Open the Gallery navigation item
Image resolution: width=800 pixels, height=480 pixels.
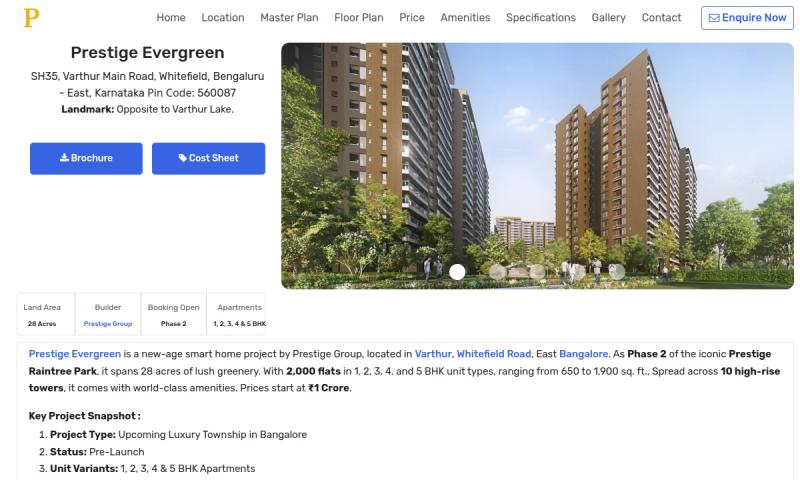[609, 18]
